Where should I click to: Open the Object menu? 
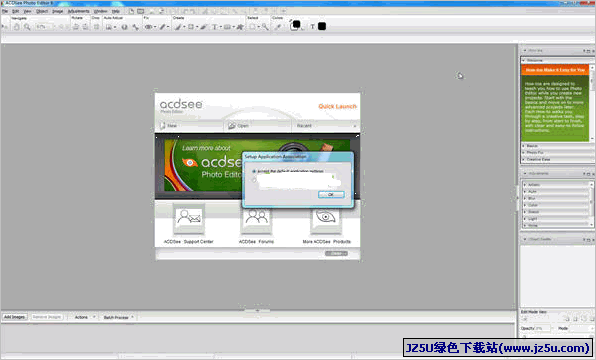point(42,11)
